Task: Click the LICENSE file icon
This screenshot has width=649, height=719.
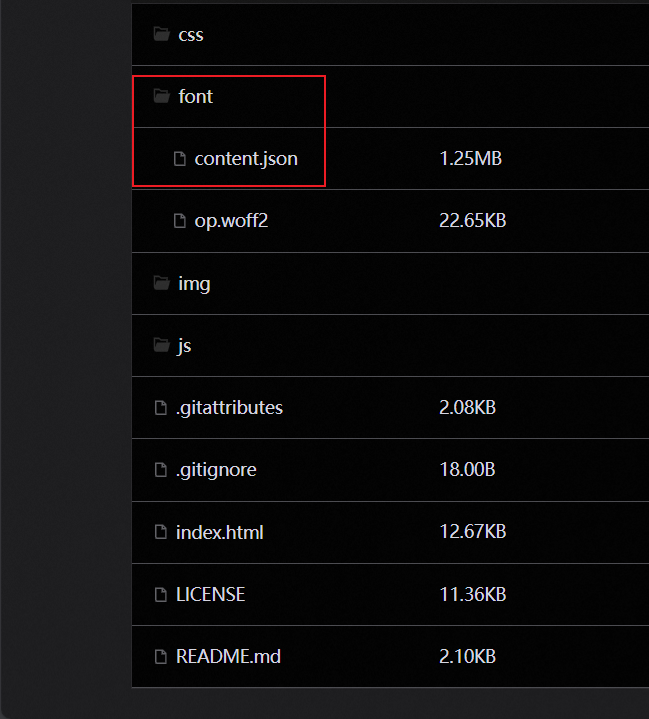Action: (161, 594)
